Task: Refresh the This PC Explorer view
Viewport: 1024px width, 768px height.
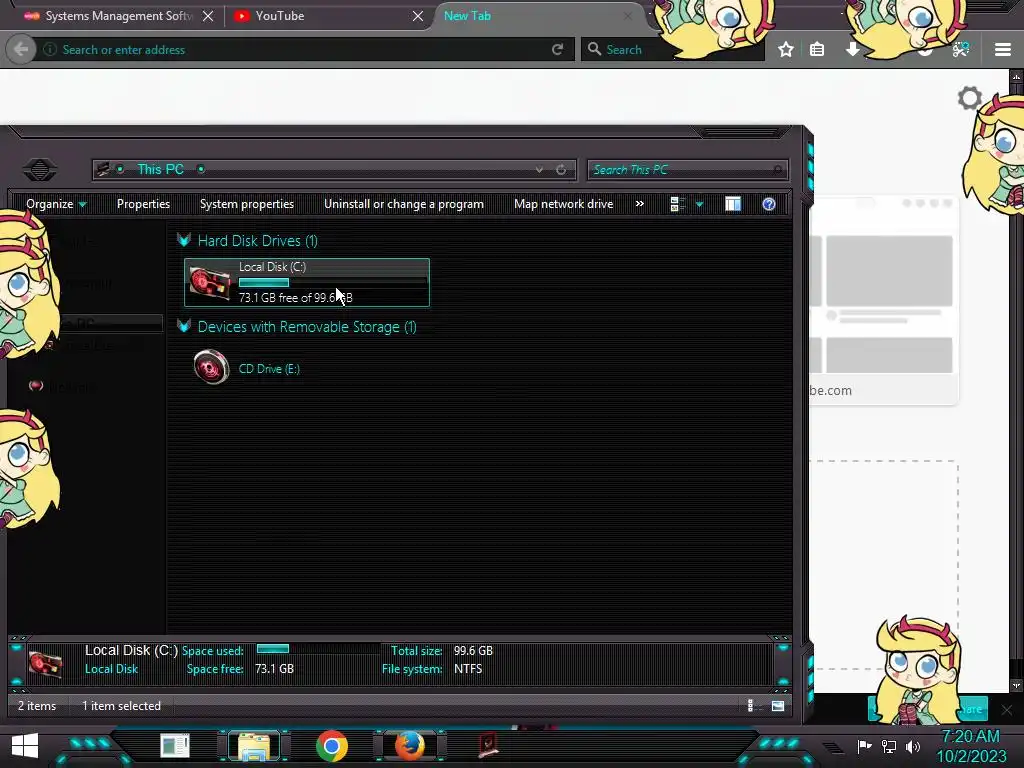Action: pos(561,170)
